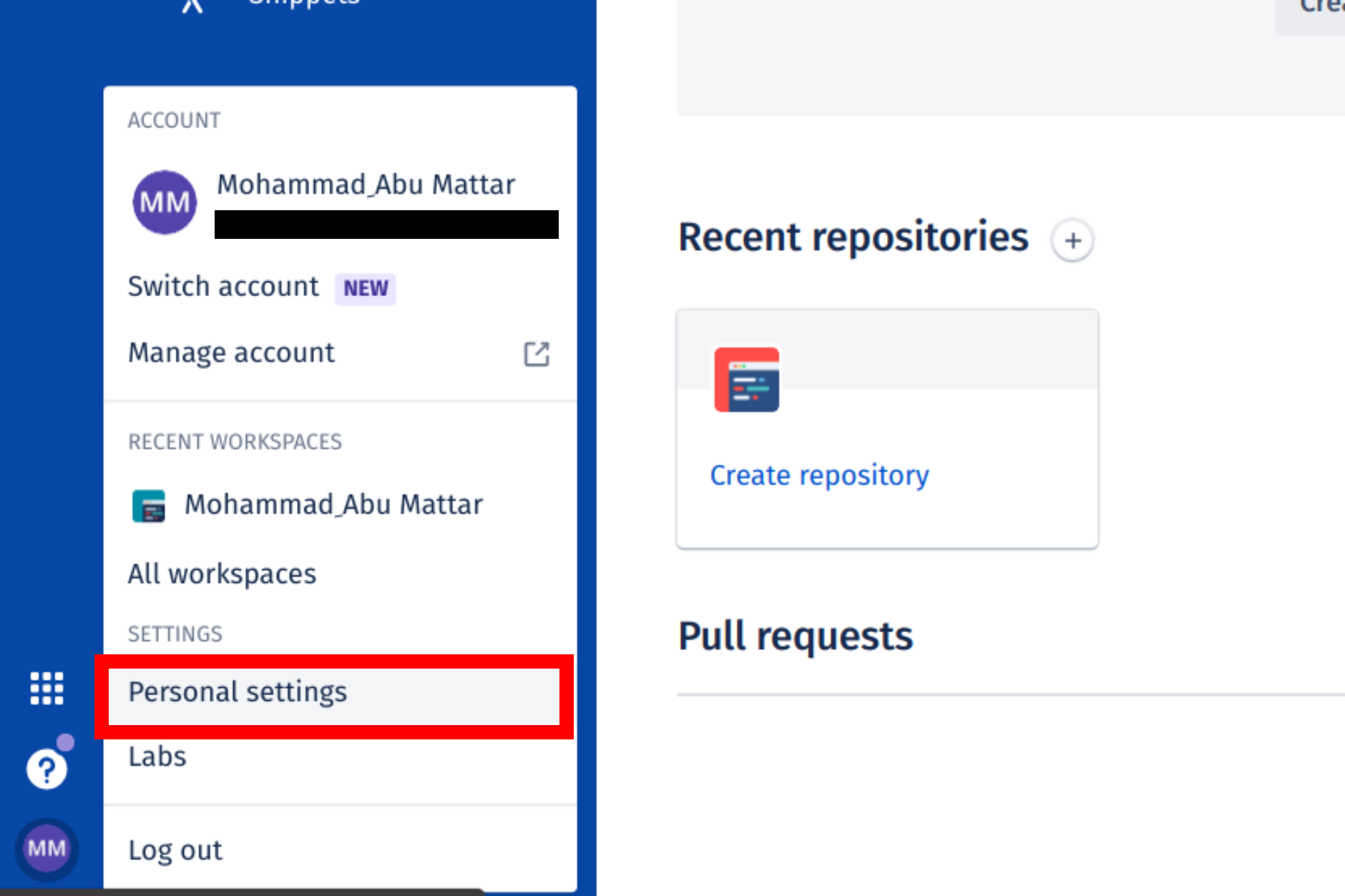Expand All workspaces list
The image size is (1345, 896).
[222, 573]
